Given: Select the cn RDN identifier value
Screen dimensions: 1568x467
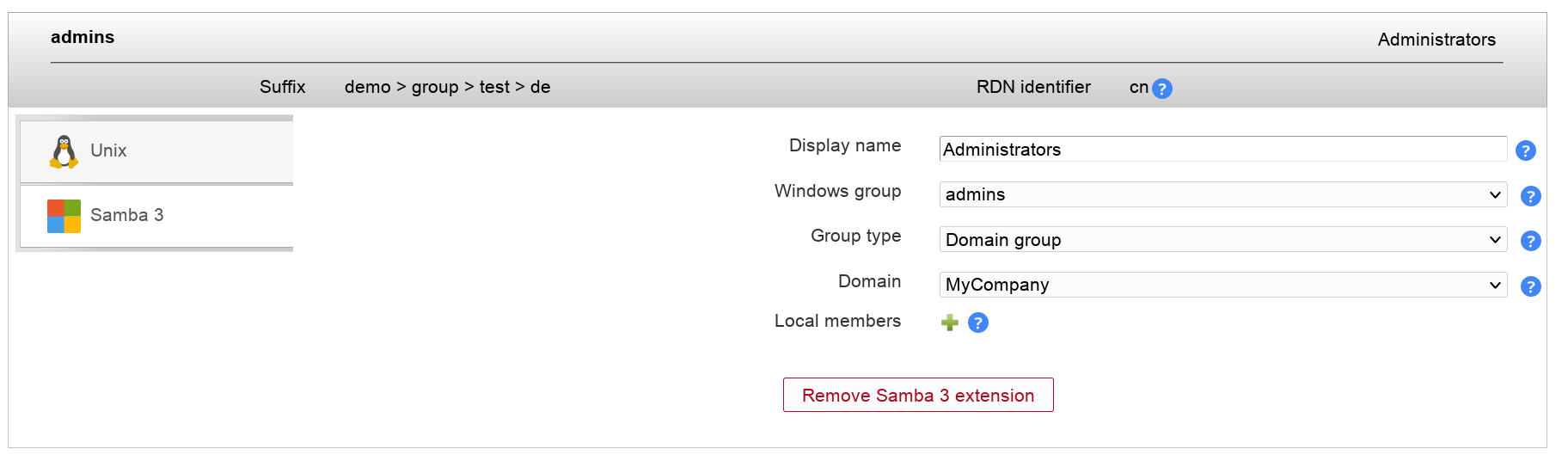Looking at the screenshot, I should tap(1138, 87).
